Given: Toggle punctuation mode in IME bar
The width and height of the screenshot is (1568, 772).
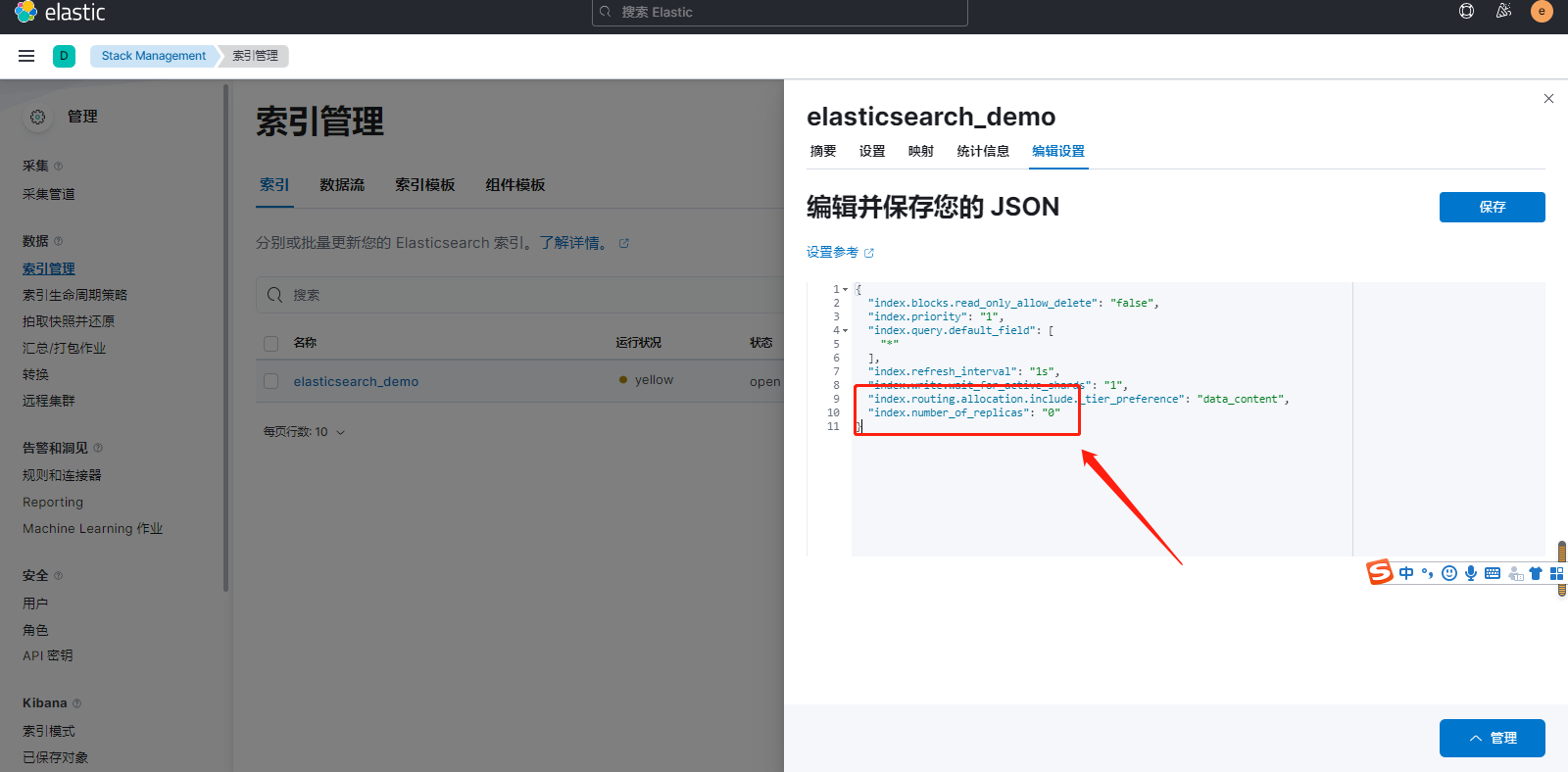Looking at the screenshot, I should (x=1428, y=573).
